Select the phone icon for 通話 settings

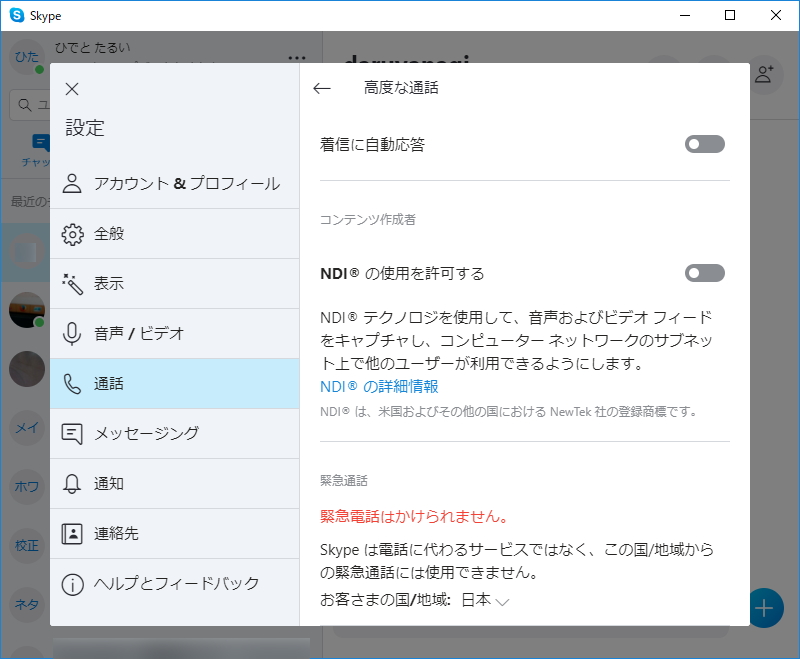point(70,384)
